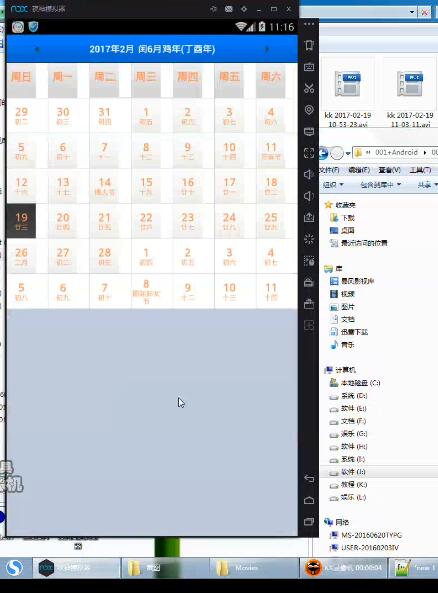Screen dimensions: 438x593
Task: Open Nox settings gear in title bar
Action: point(244,9)
